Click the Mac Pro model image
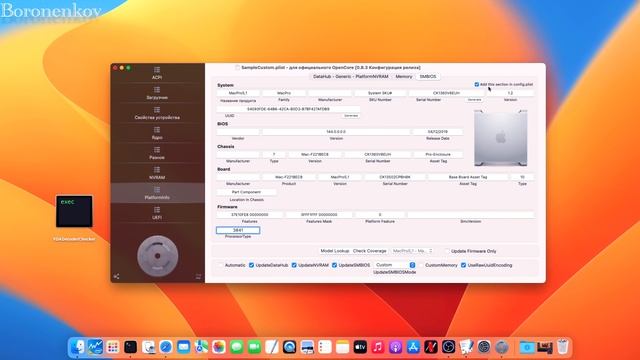 click(500, 138)
